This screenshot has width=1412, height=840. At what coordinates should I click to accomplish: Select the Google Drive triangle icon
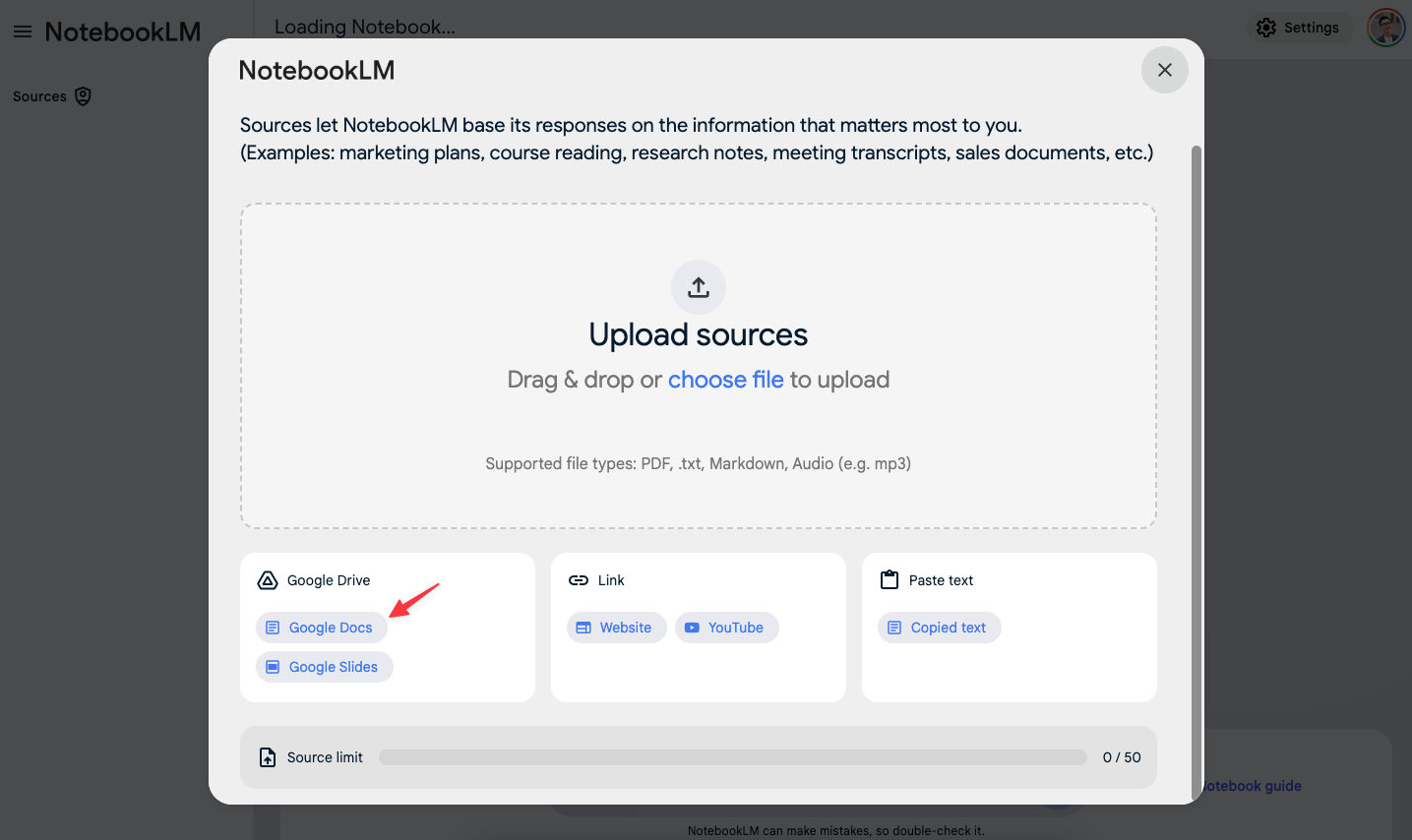pyautogui.click(x=267, y=580)
